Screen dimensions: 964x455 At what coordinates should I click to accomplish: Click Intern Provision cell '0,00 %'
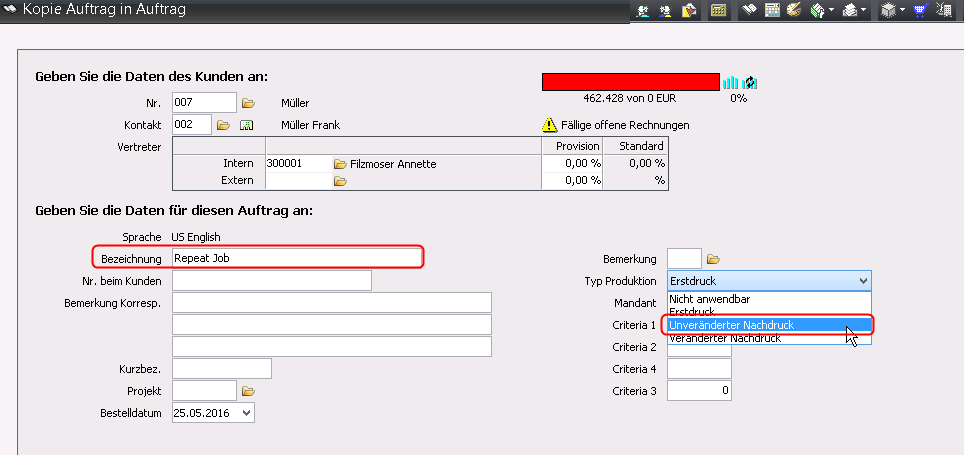(x=572, y=164)
